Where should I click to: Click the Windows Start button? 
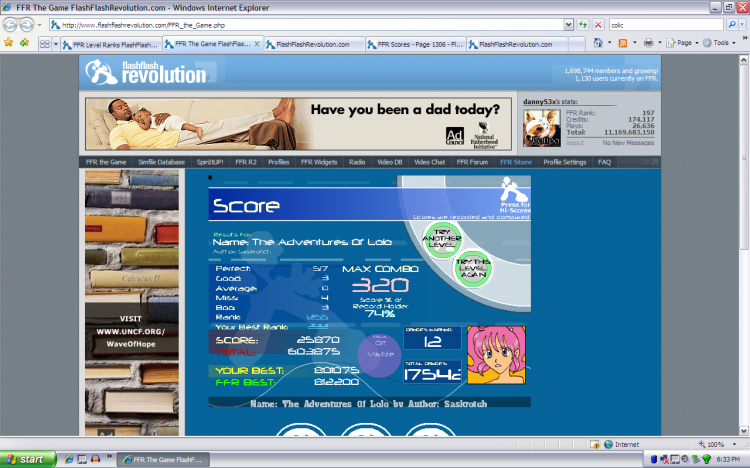click(x=28, y=459)
